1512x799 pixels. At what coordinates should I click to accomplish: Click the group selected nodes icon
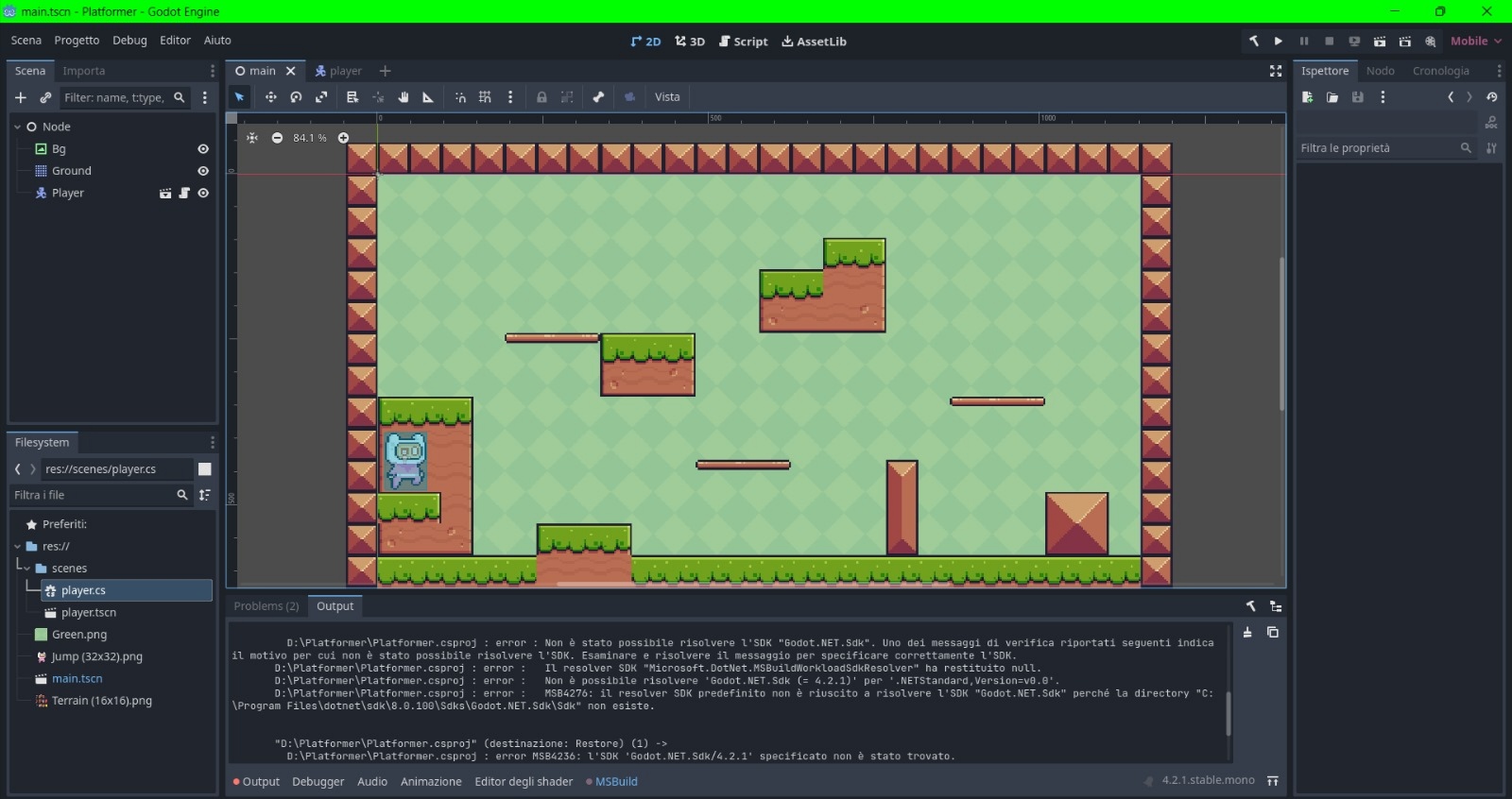tap(567, 97)
